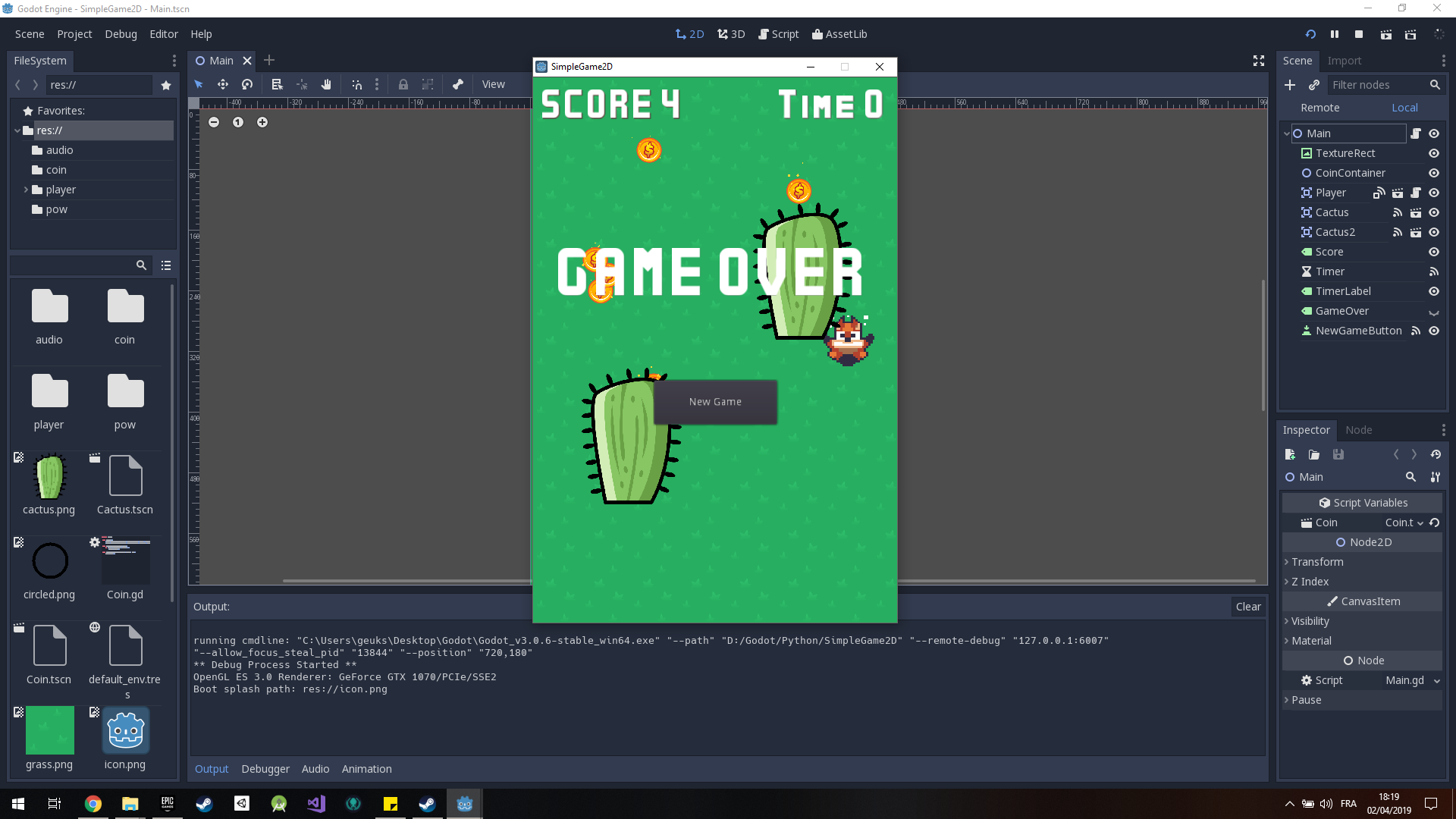Switch the scene dock to Remote view
This screenshot has width=1456, height=819.
pyautogui.click(x=1319, y=107)
